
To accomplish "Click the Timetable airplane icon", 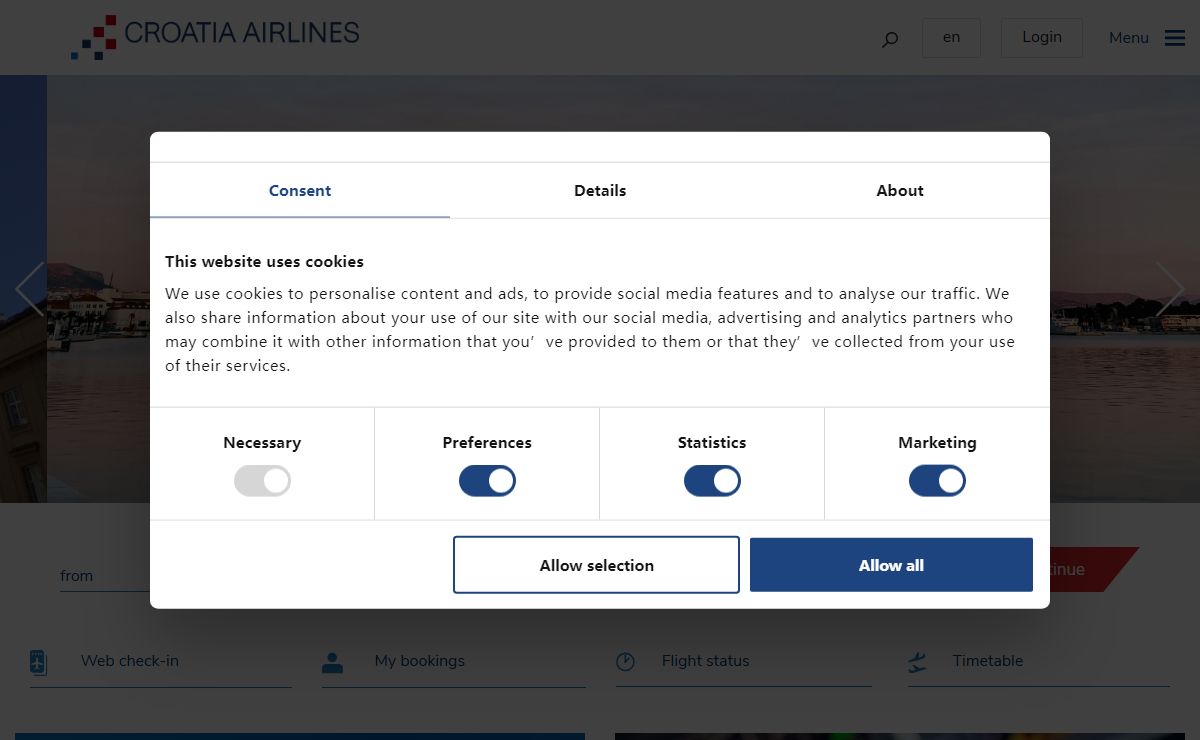I will tap(917, 662).
